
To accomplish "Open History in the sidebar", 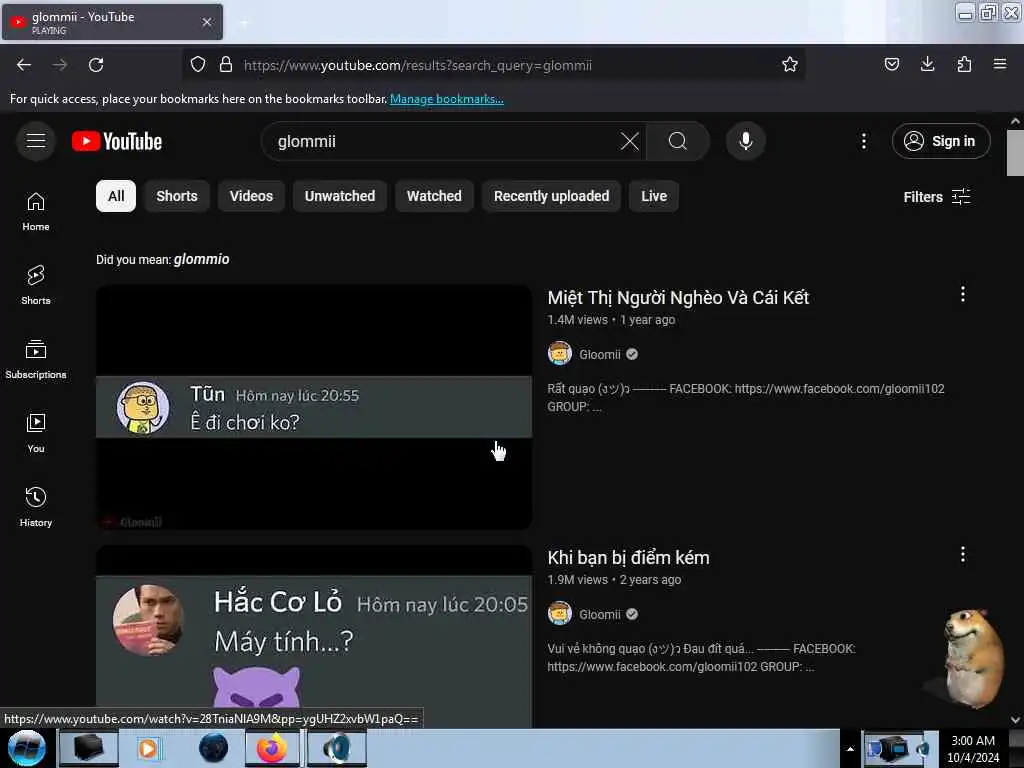I will click(36, 507).
